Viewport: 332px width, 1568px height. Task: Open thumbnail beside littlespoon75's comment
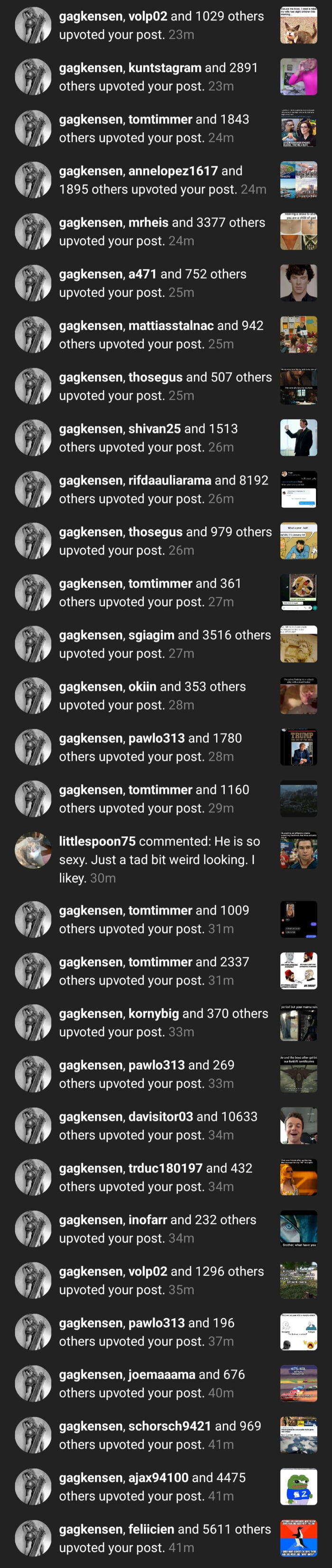[298, 851]
